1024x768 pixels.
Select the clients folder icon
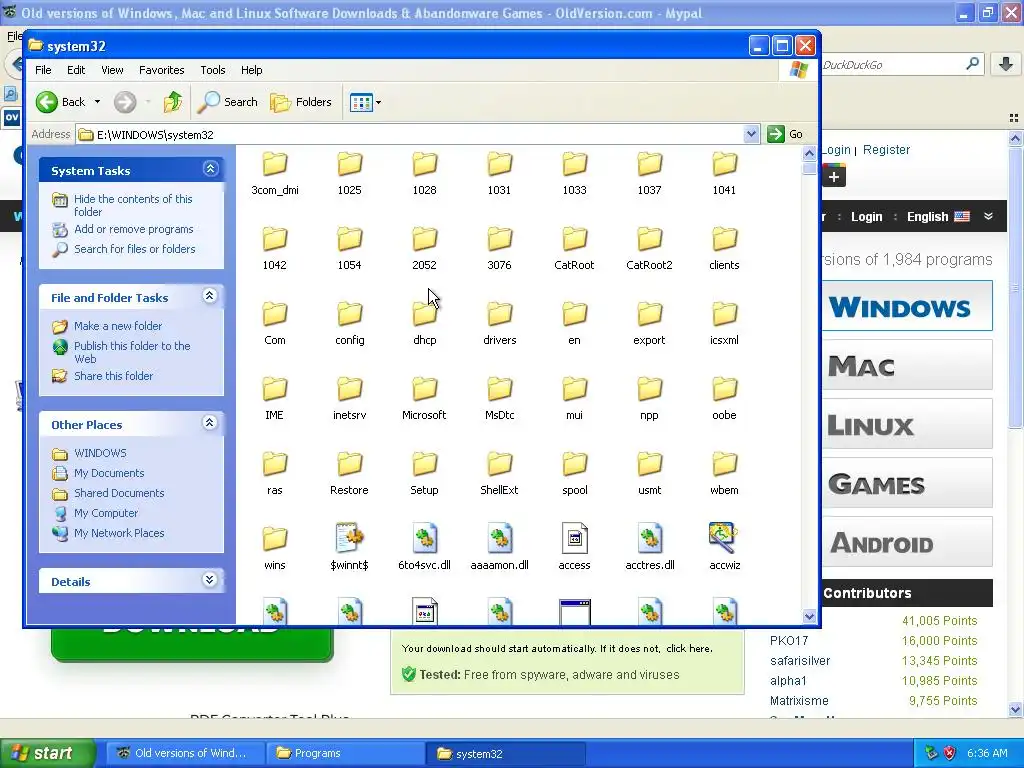(724, 239)
